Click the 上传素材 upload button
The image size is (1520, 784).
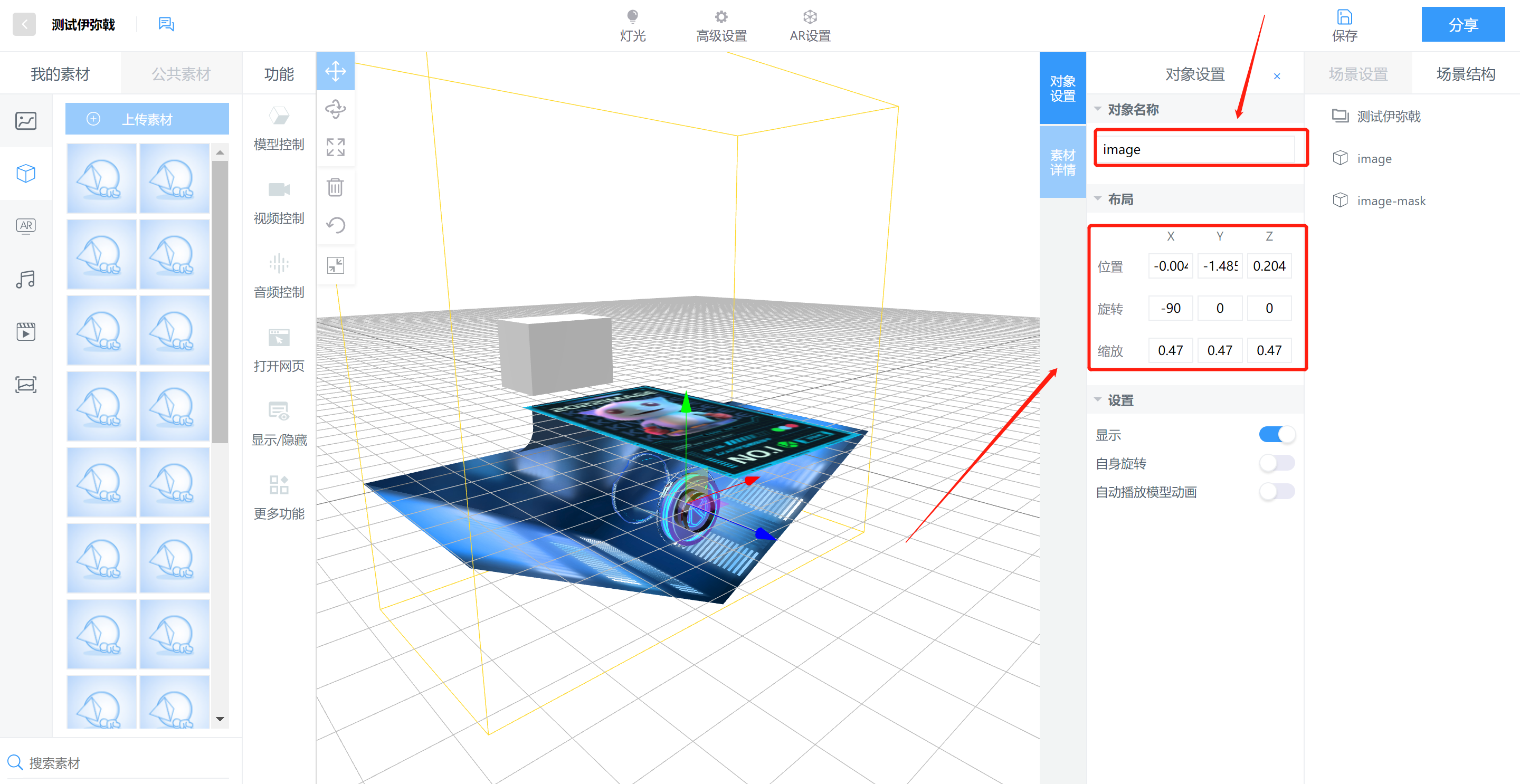point(147,119)
